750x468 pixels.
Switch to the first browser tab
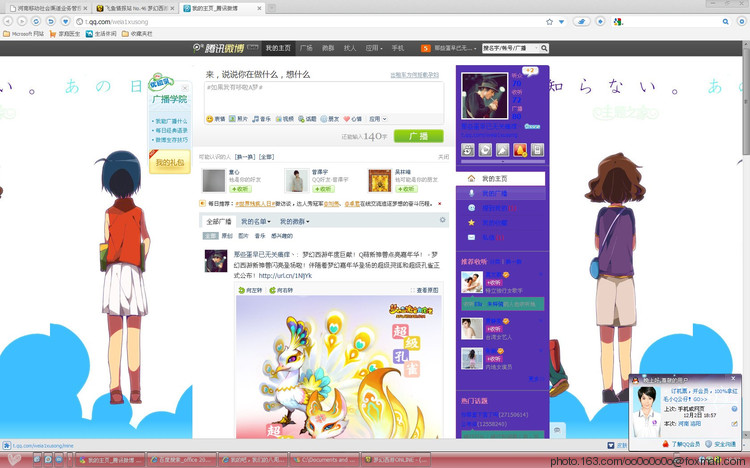pos(46,8)
